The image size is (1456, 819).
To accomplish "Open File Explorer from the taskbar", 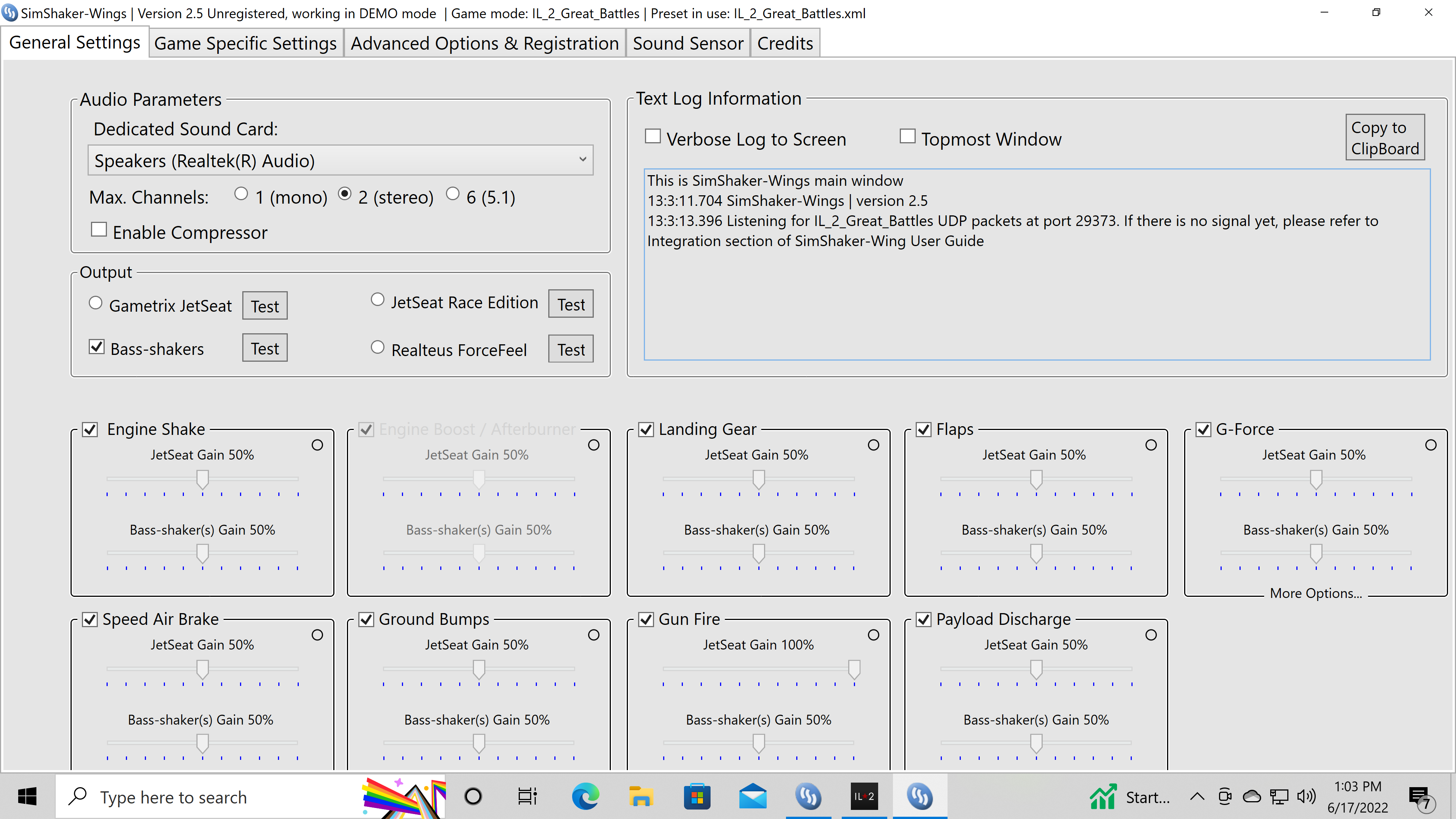I will 640,796.
